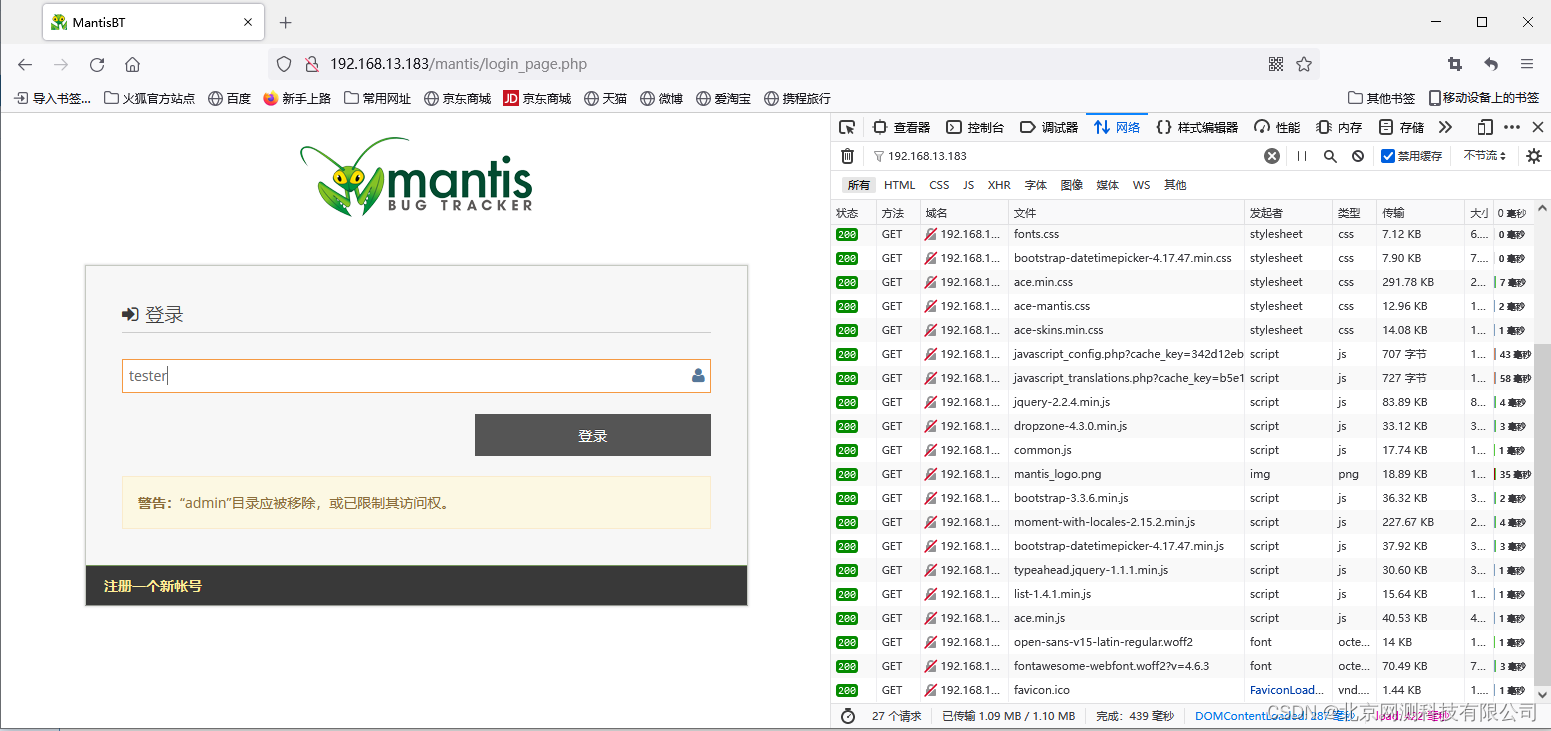
Task: Switch to the 样式编辑器 tab
Action: 1197,127
